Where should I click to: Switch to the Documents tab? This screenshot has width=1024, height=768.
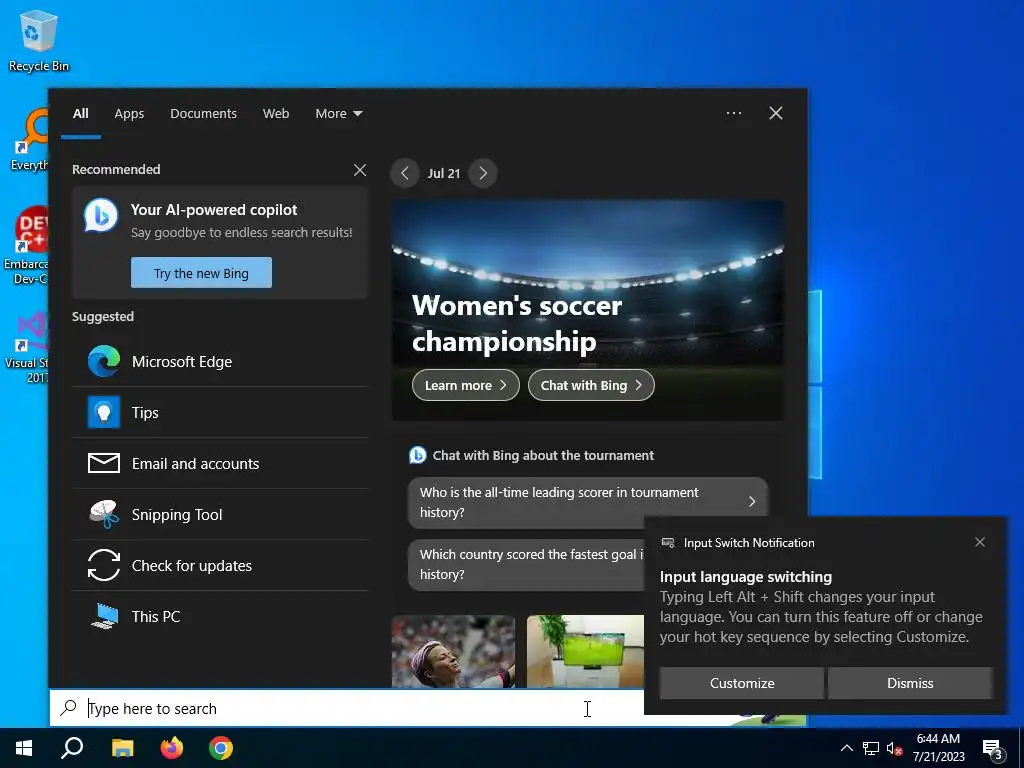pyautogui.click(x=203, y=114)
